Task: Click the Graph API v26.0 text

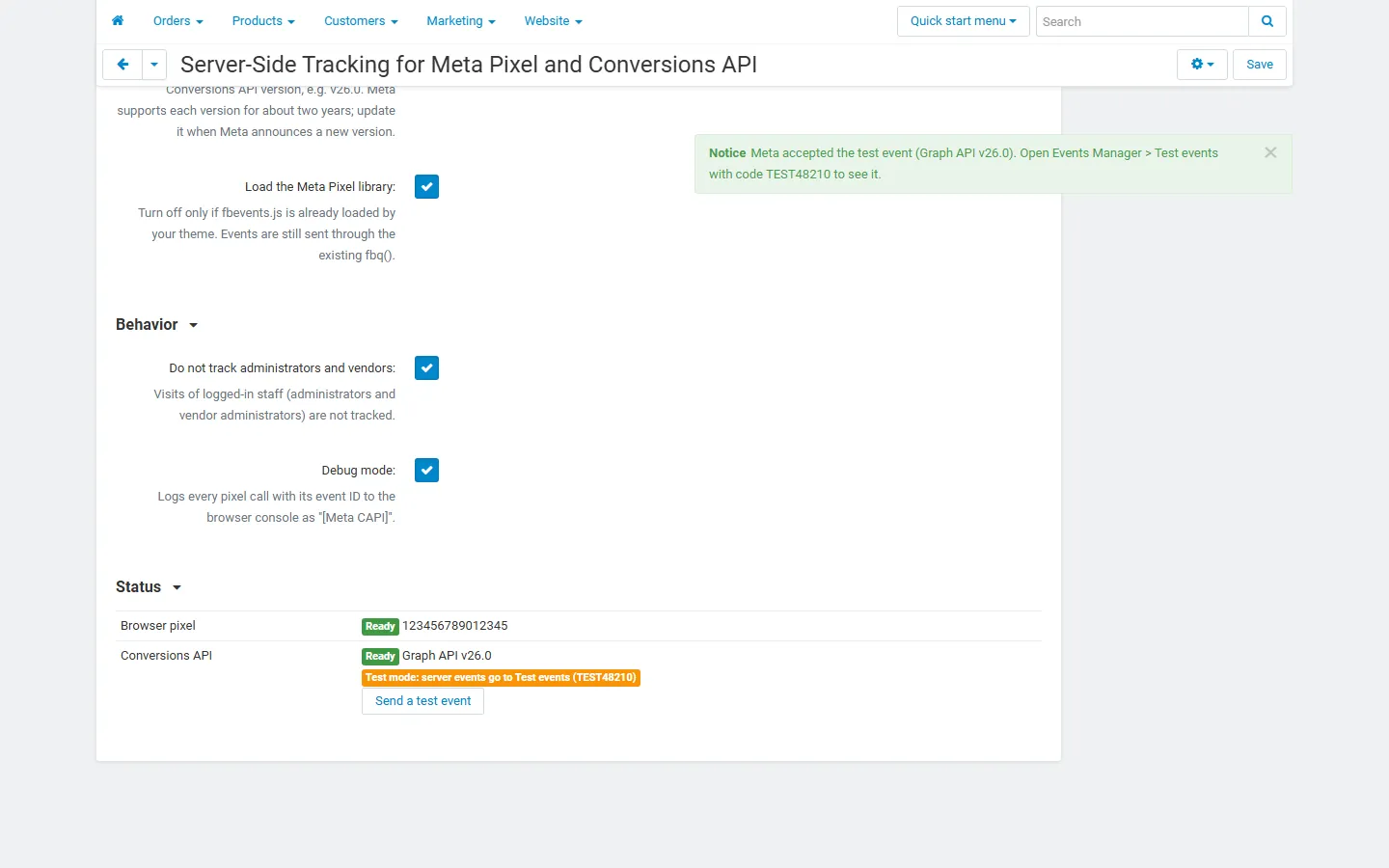Action: (447, 656)
